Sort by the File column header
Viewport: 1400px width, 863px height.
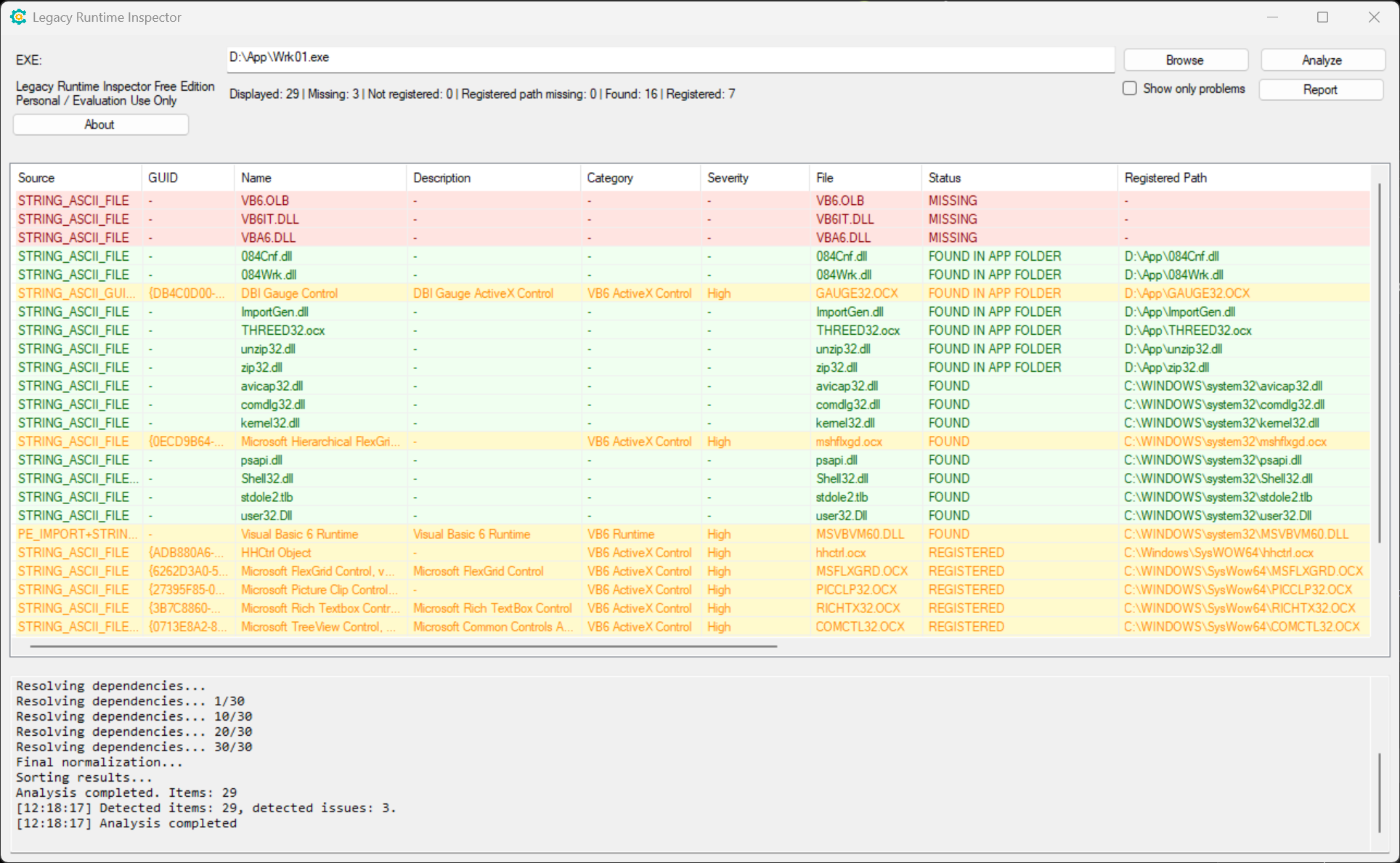coord(866,178)
